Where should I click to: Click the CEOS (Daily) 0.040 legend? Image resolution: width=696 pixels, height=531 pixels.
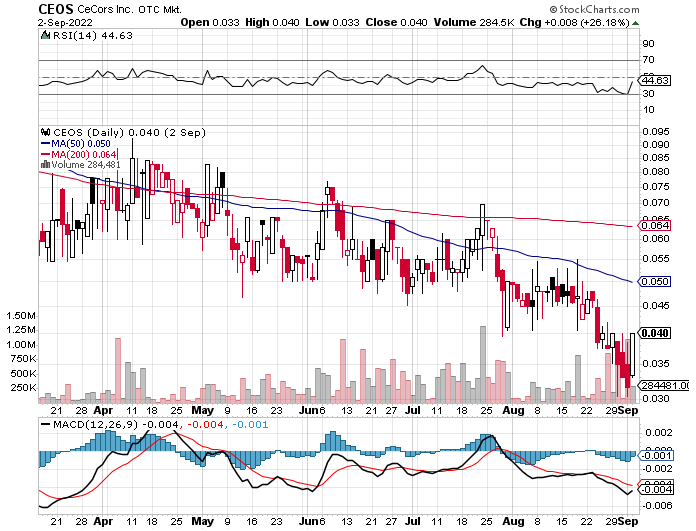click(129, 132)
